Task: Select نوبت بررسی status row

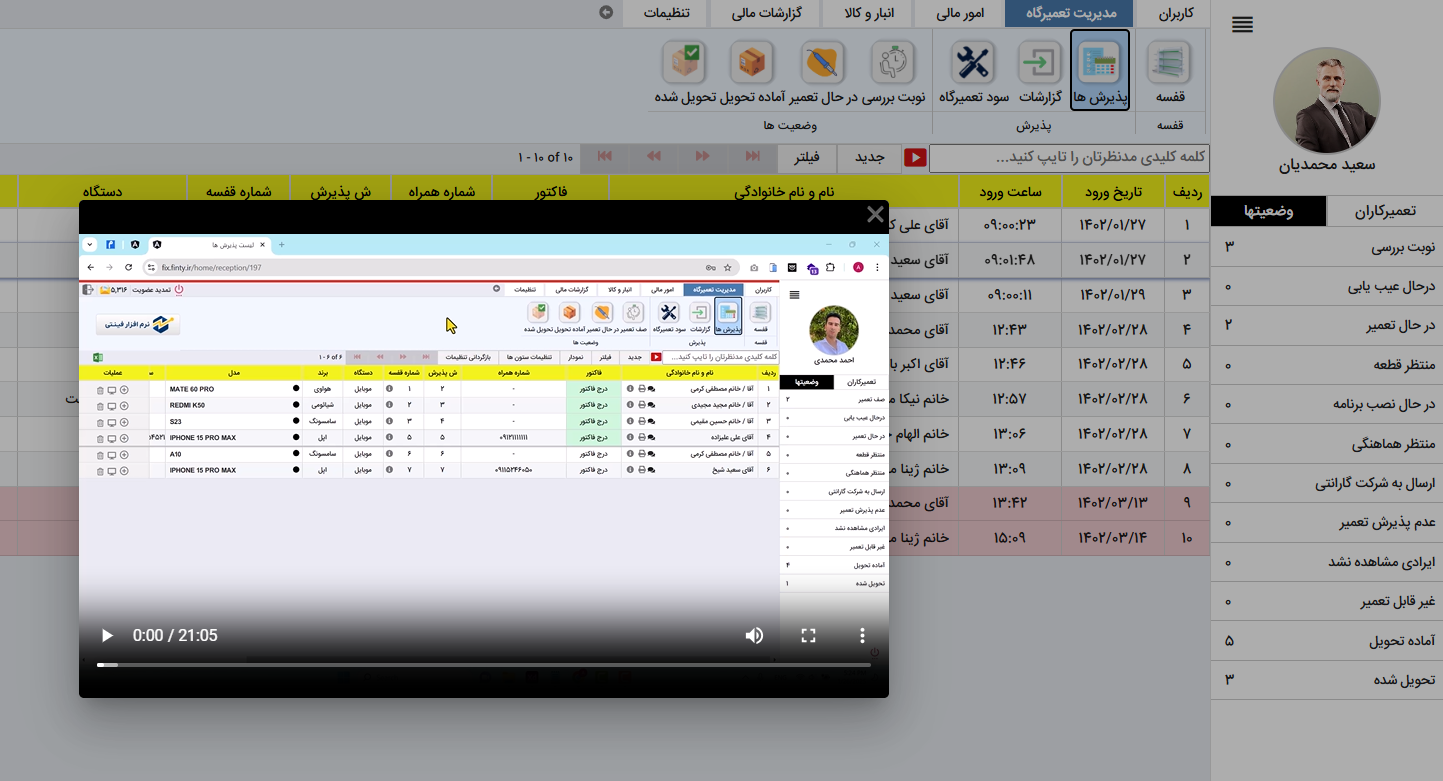Action: point(1327,246)
